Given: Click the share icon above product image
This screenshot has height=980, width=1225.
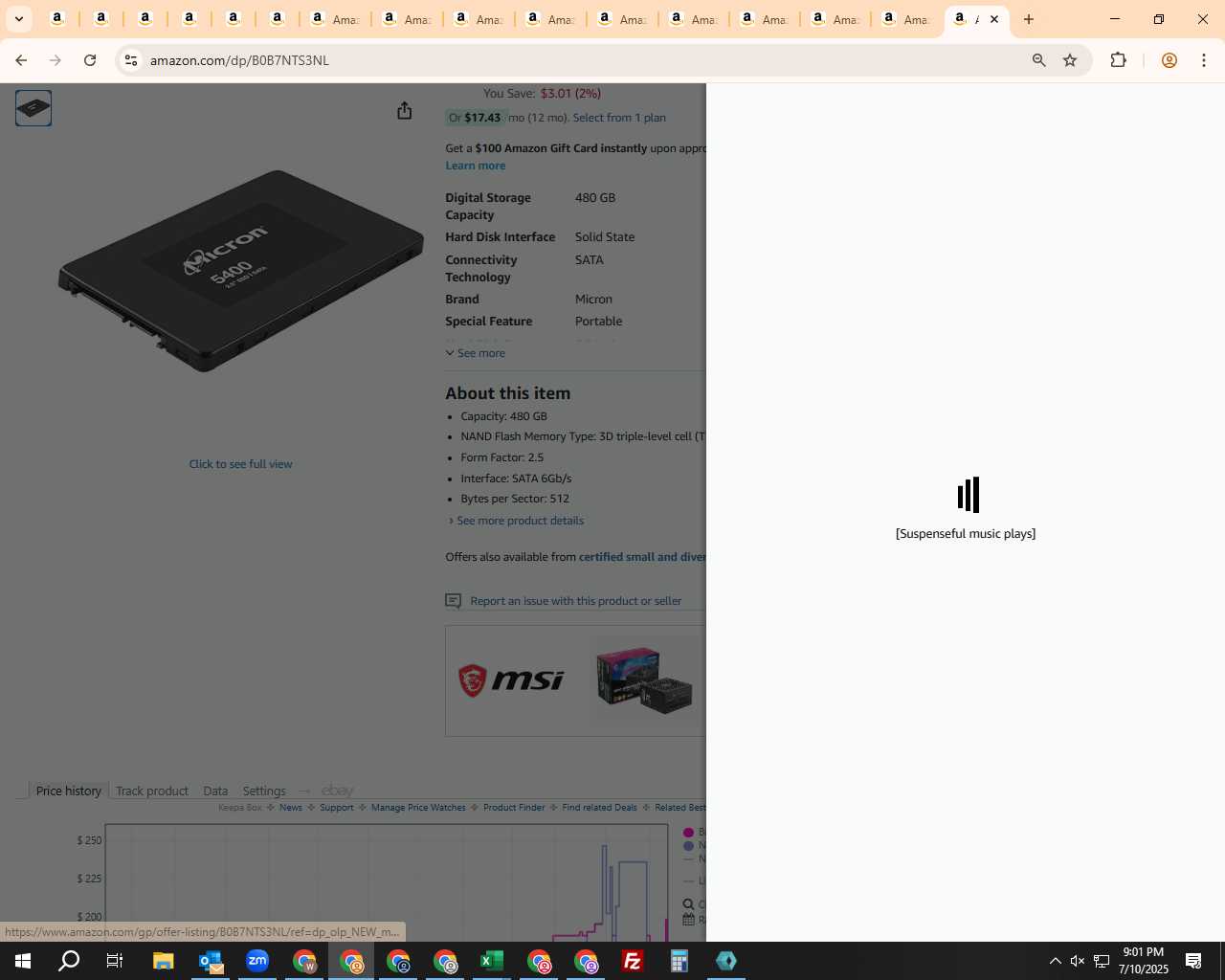Looking at the screenshot, I should click(405, 111).
